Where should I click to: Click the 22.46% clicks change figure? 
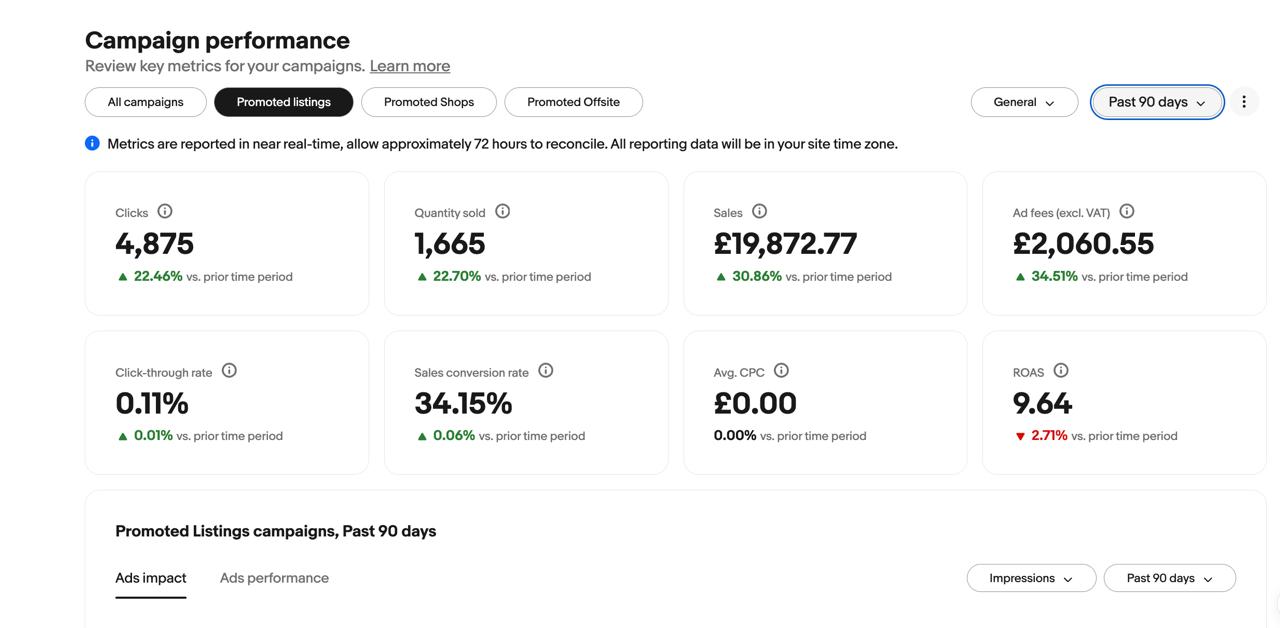[x=158, y=276]
